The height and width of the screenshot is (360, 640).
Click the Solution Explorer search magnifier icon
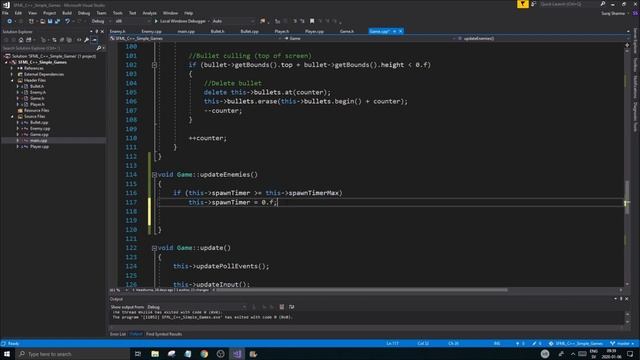98,48
